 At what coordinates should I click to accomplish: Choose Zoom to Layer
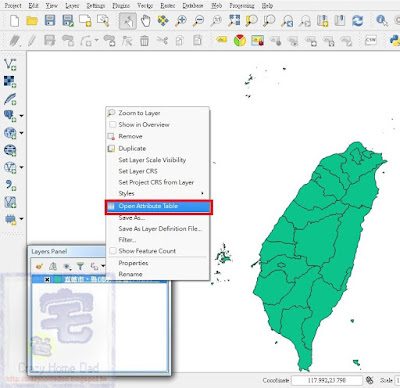(157, 113)
